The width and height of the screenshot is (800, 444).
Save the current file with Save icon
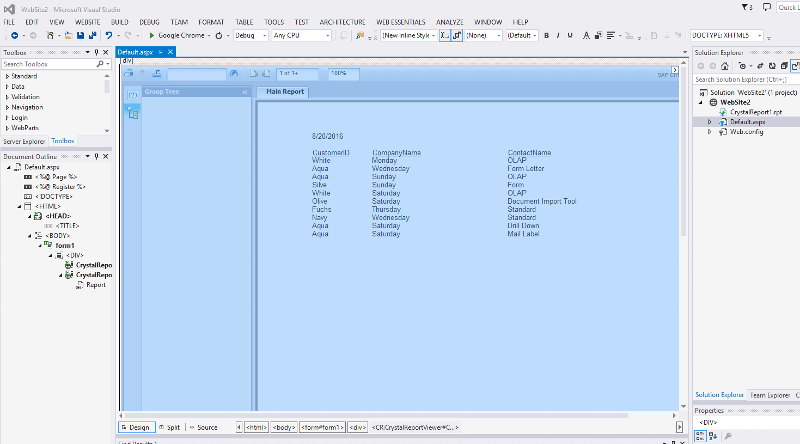80,35
